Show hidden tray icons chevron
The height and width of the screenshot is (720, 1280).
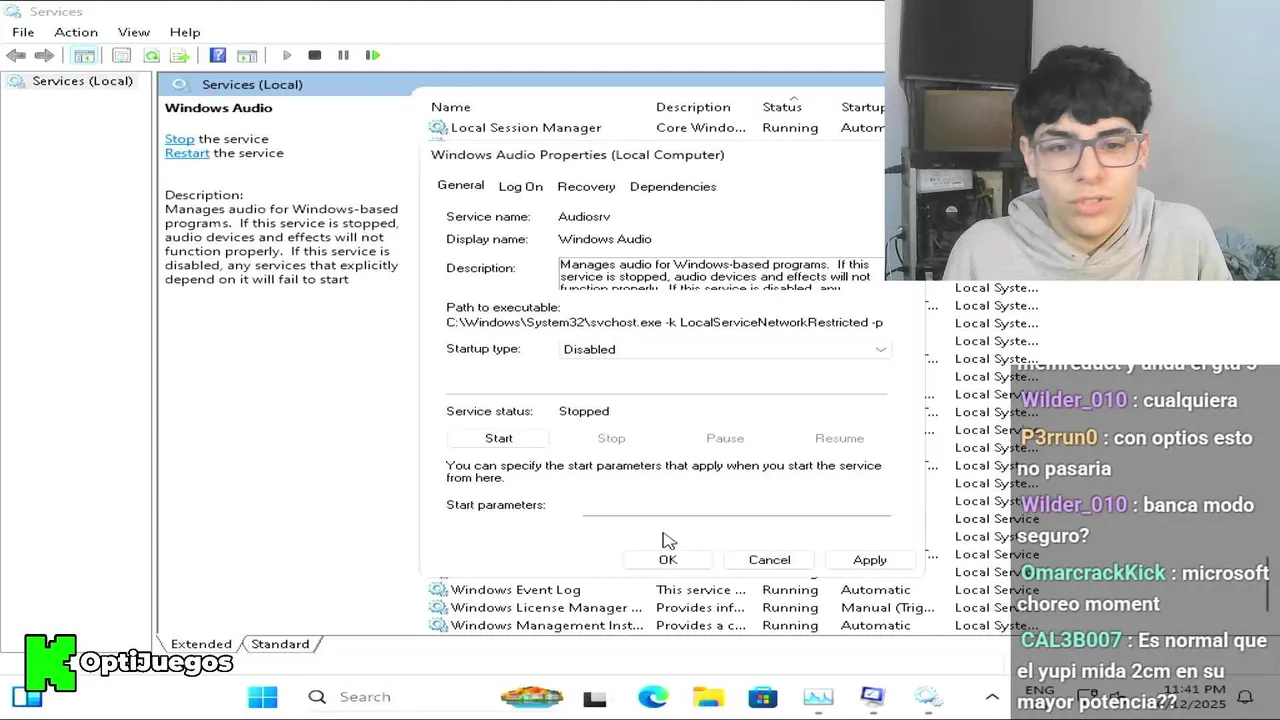point(992,697)
